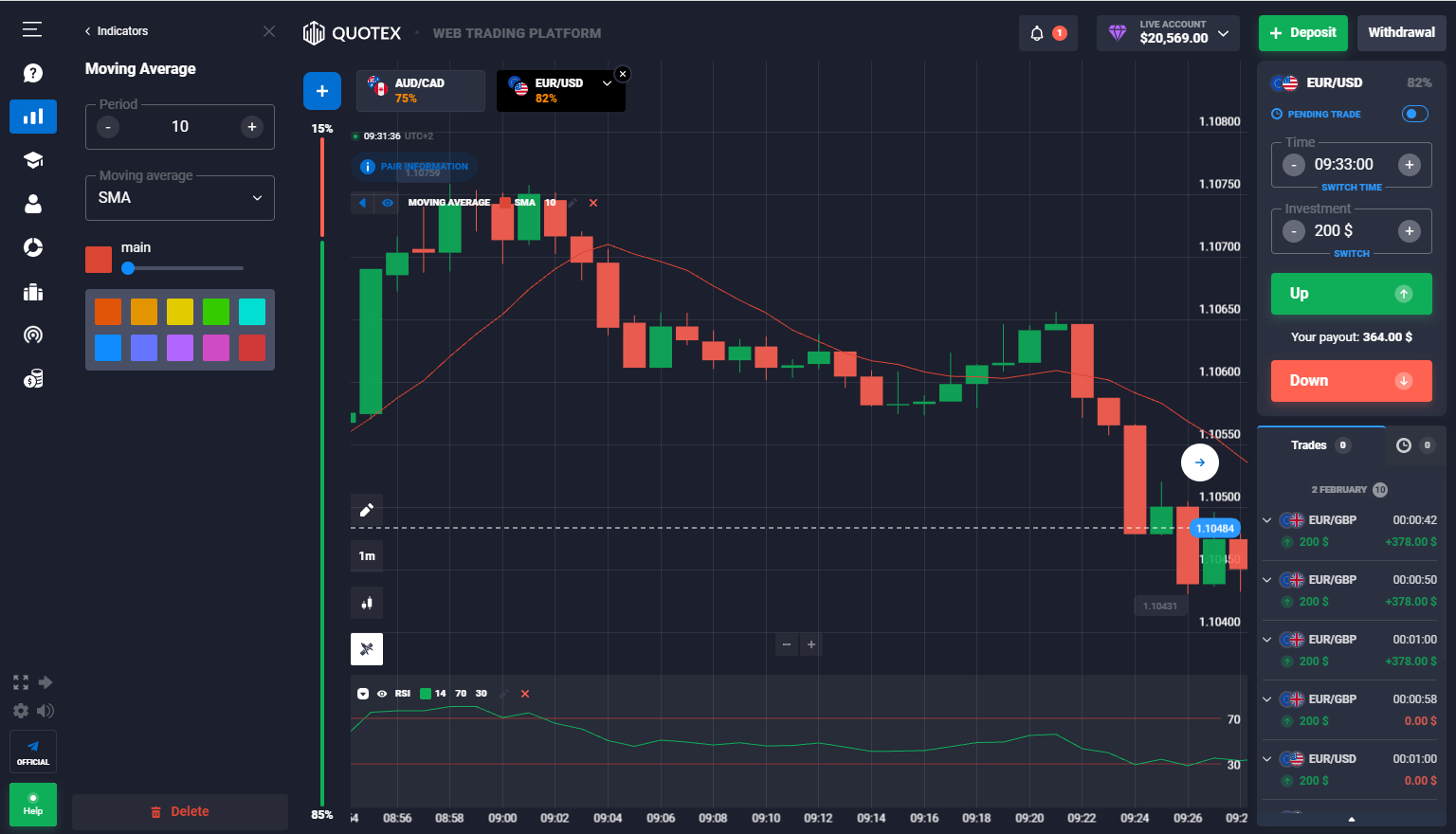Open Pair Information
This screenshot has width=1456, height=834.
point(414,167)
